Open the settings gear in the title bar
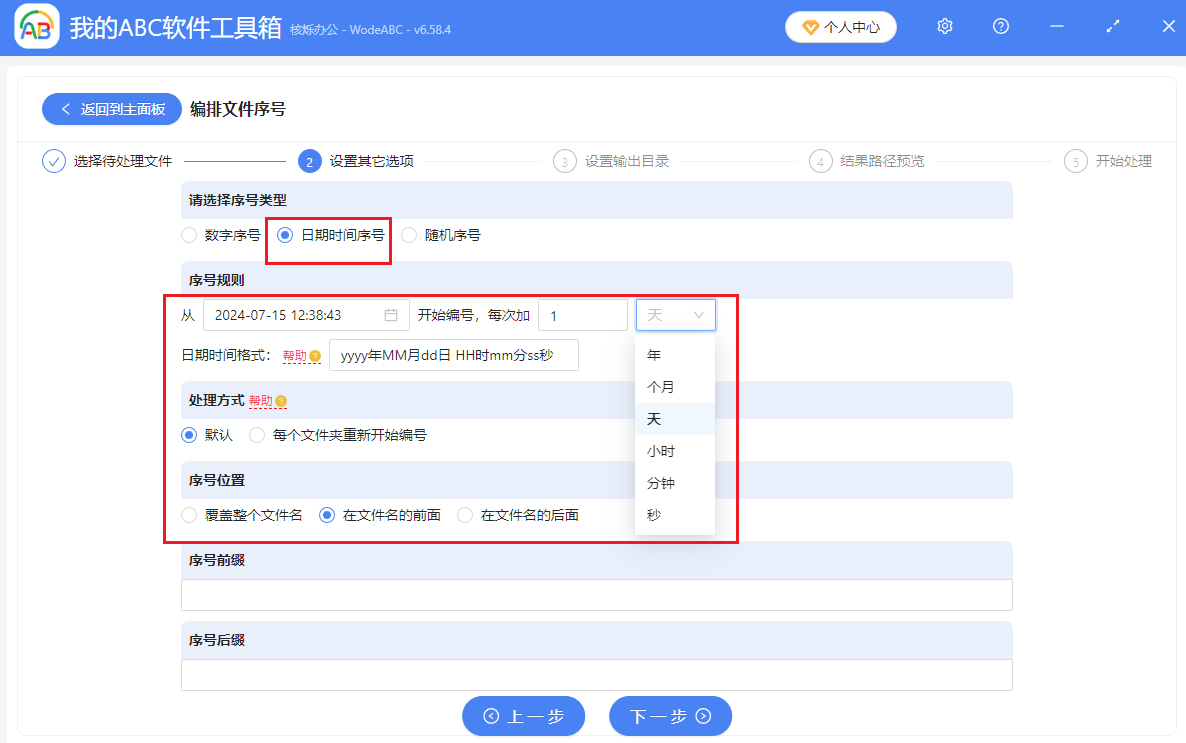1186x743 pixels. [x=944, y=26]
